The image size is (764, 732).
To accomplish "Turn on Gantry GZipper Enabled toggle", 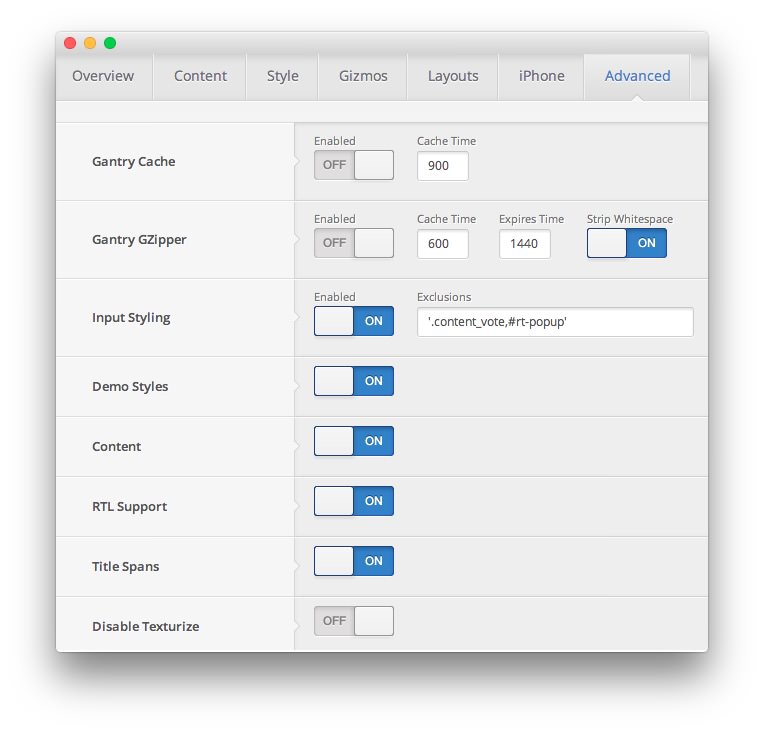I will coord(354,243).
